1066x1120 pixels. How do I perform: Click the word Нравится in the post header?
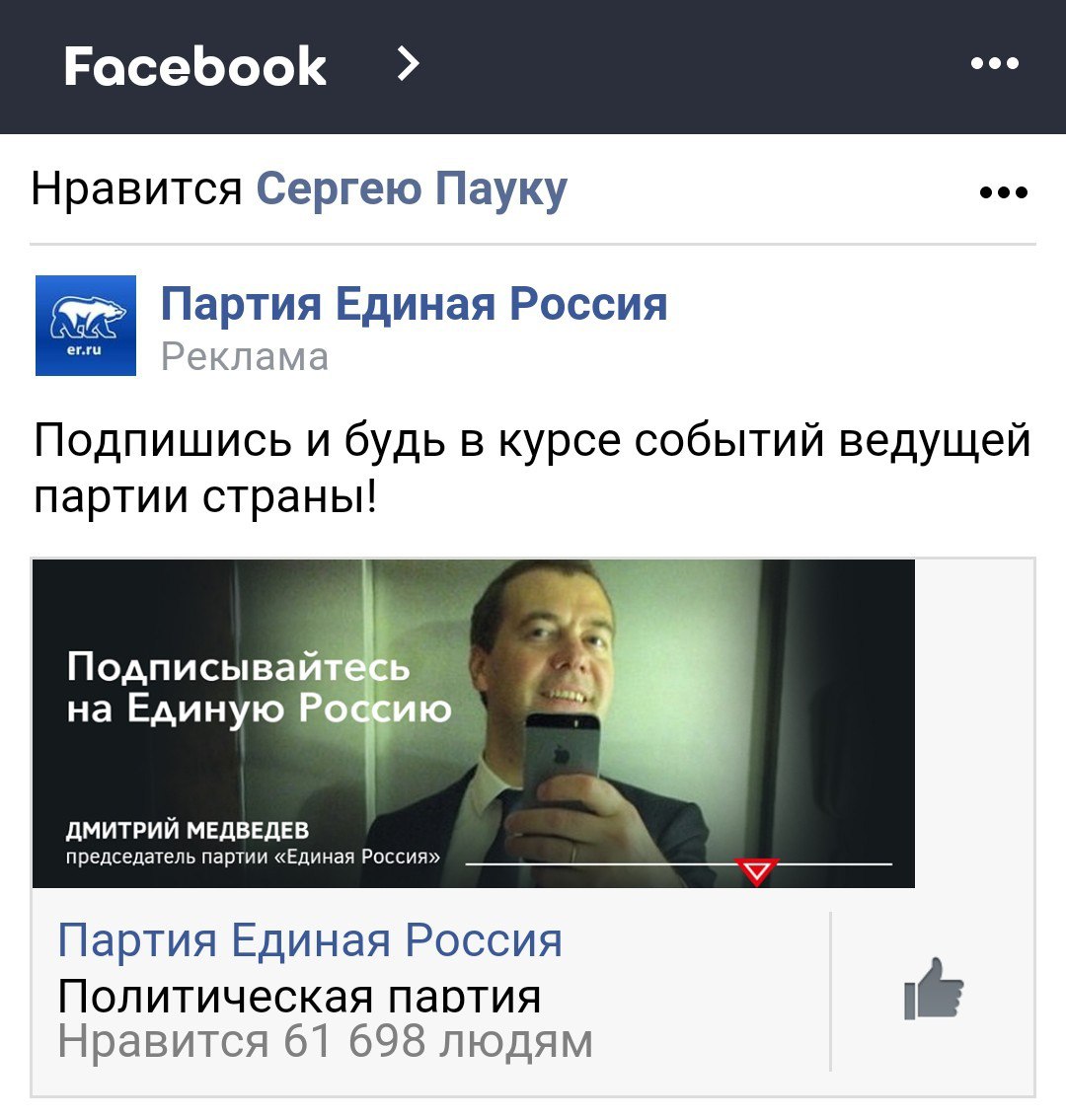[x=136, y=189]
